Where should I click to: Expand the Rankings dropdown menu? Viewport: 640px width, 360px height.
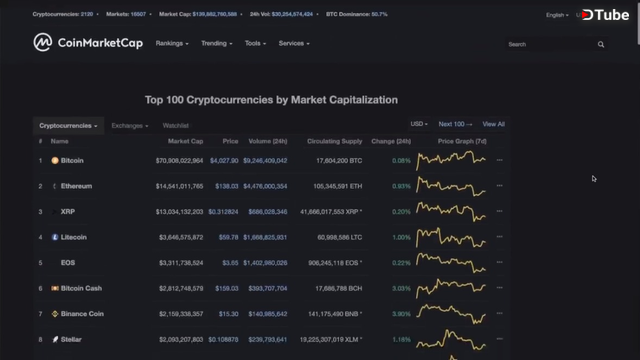172,43
